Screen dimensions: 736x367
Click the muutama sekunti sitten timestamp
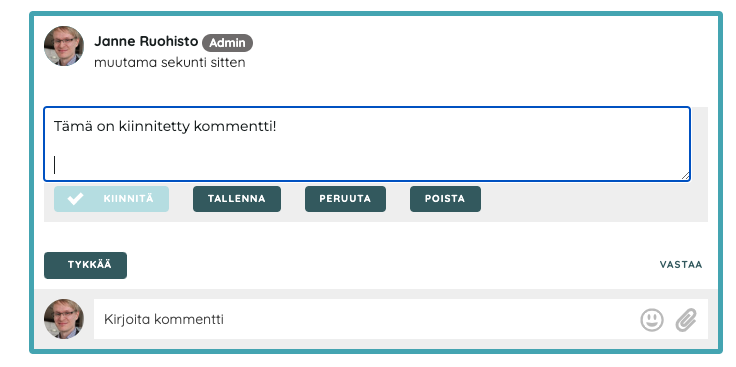[169, 62]
